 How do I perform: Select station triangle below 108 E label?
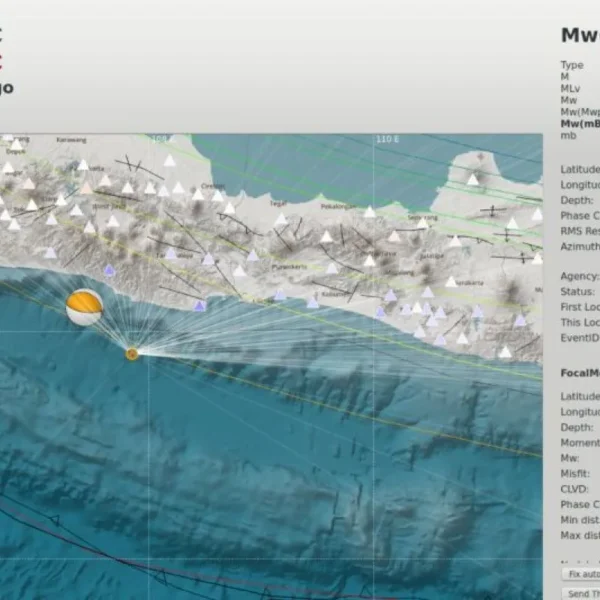click(x=169, y=160)
